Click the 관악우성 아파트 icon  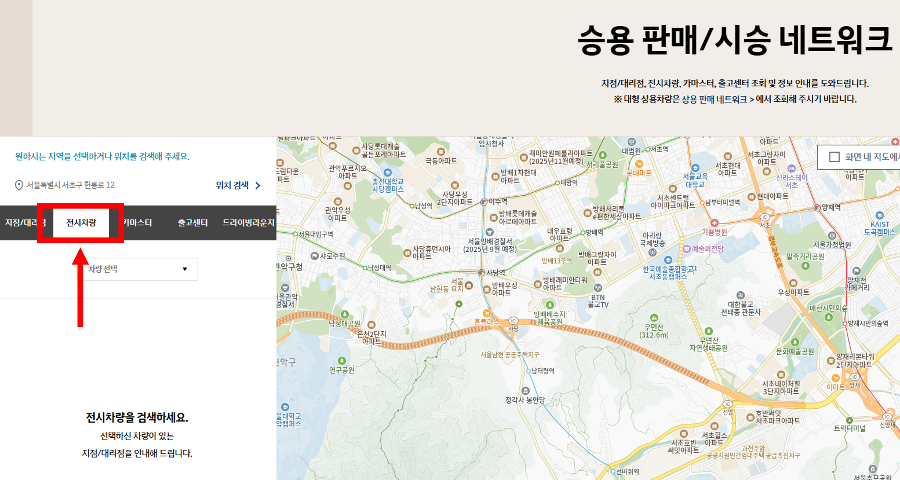(x=338, y=202)
